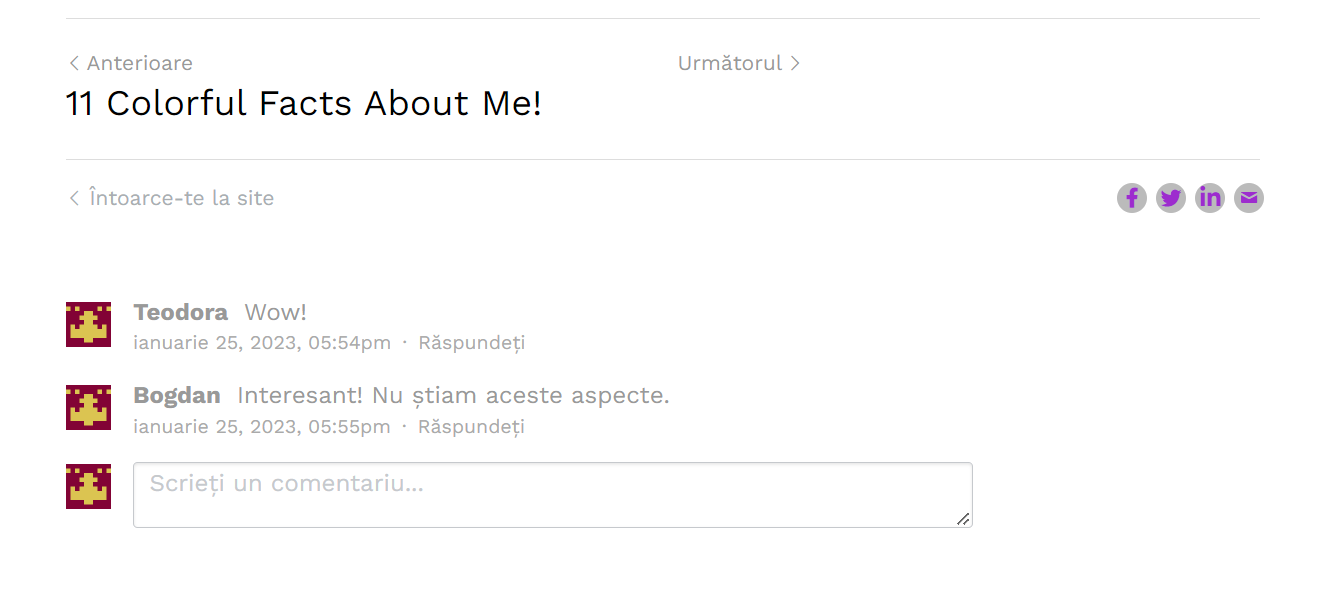The image size is (1332, 607).
Task: Click Teodora's avatar image
Action: pyautogui.click(x=88, y=324)
